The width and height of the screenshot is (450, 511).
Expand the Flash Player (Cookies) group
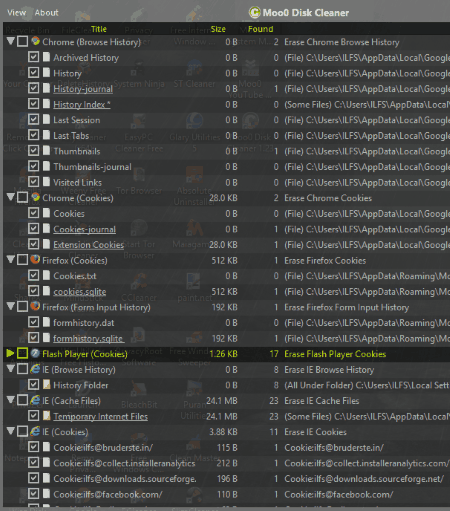[x=10, y=353]
